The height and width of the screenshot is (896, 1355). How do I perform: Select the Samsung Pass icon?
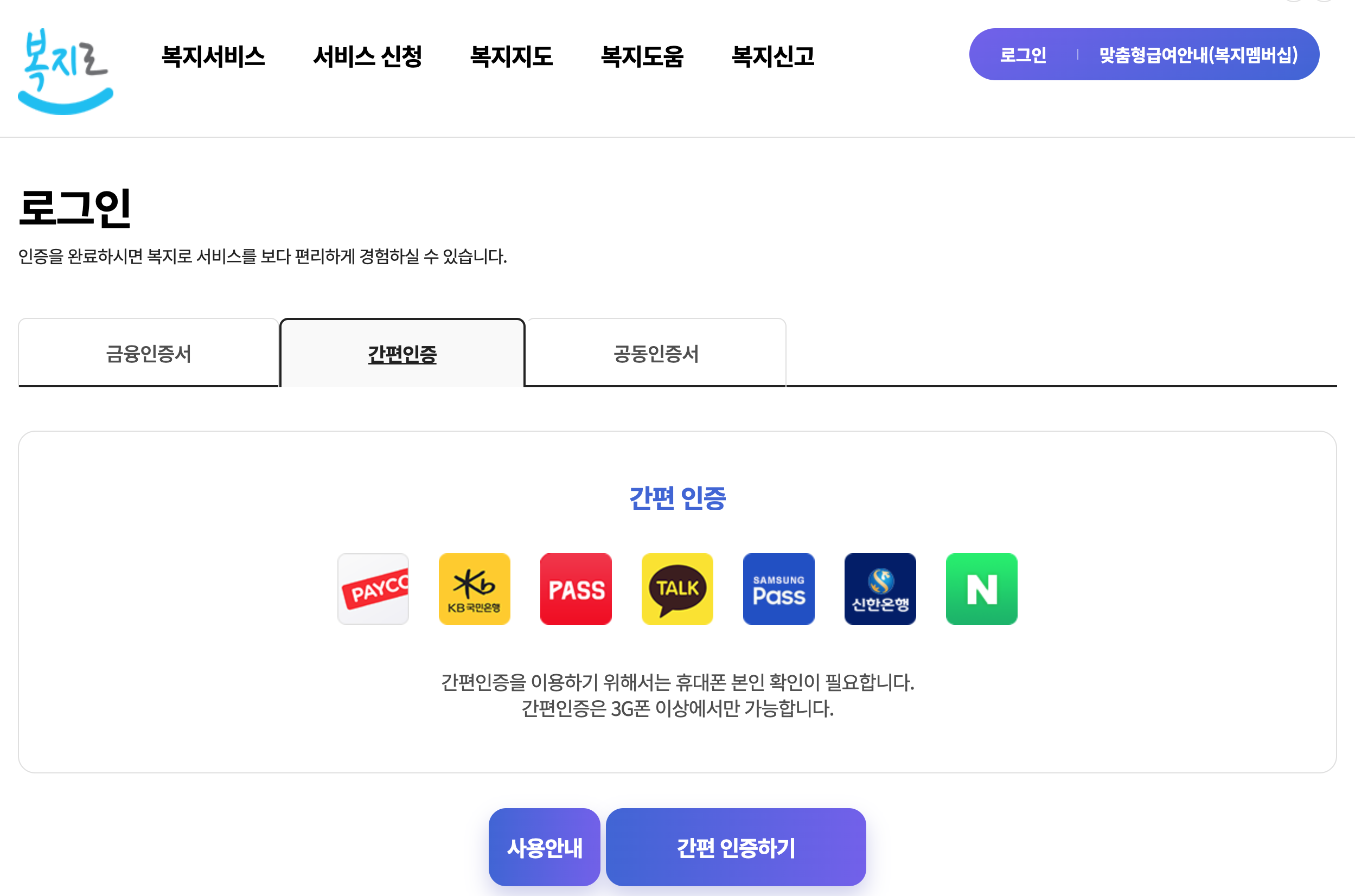(x=779, y=588)
